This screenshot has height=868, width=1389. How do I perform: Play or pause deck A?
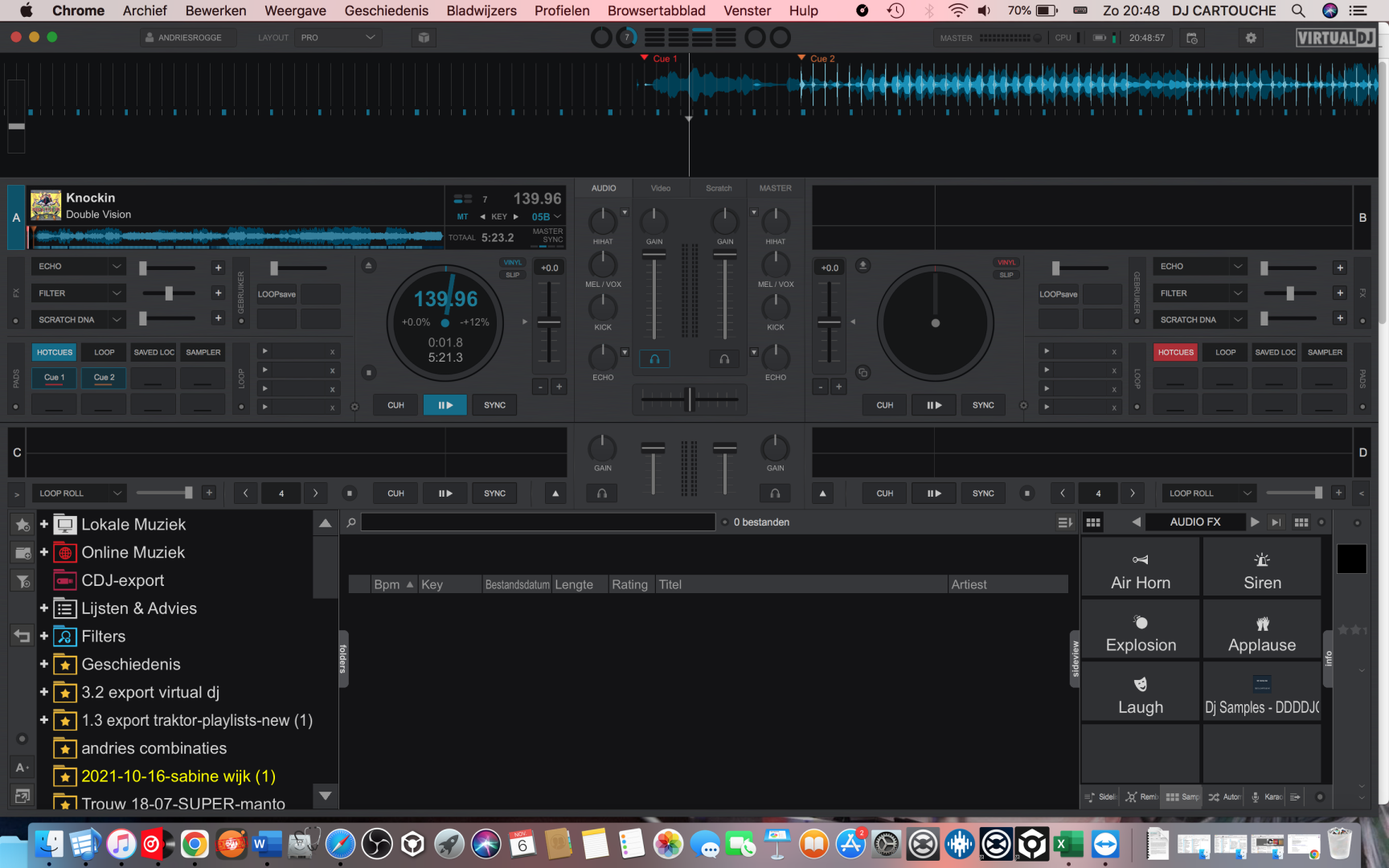[x=445, y=405]
